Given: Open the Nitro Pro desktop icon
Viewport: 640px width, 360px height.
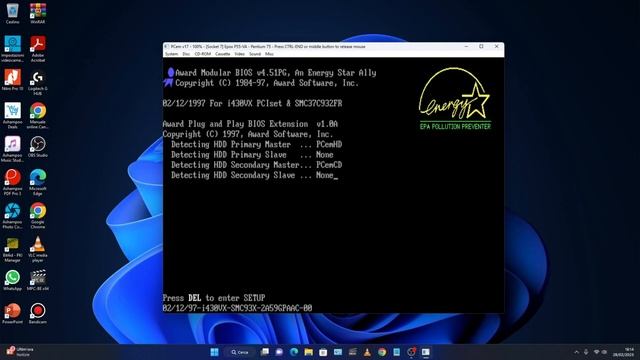Looking at the screenshot, I should tap(13, 80).
